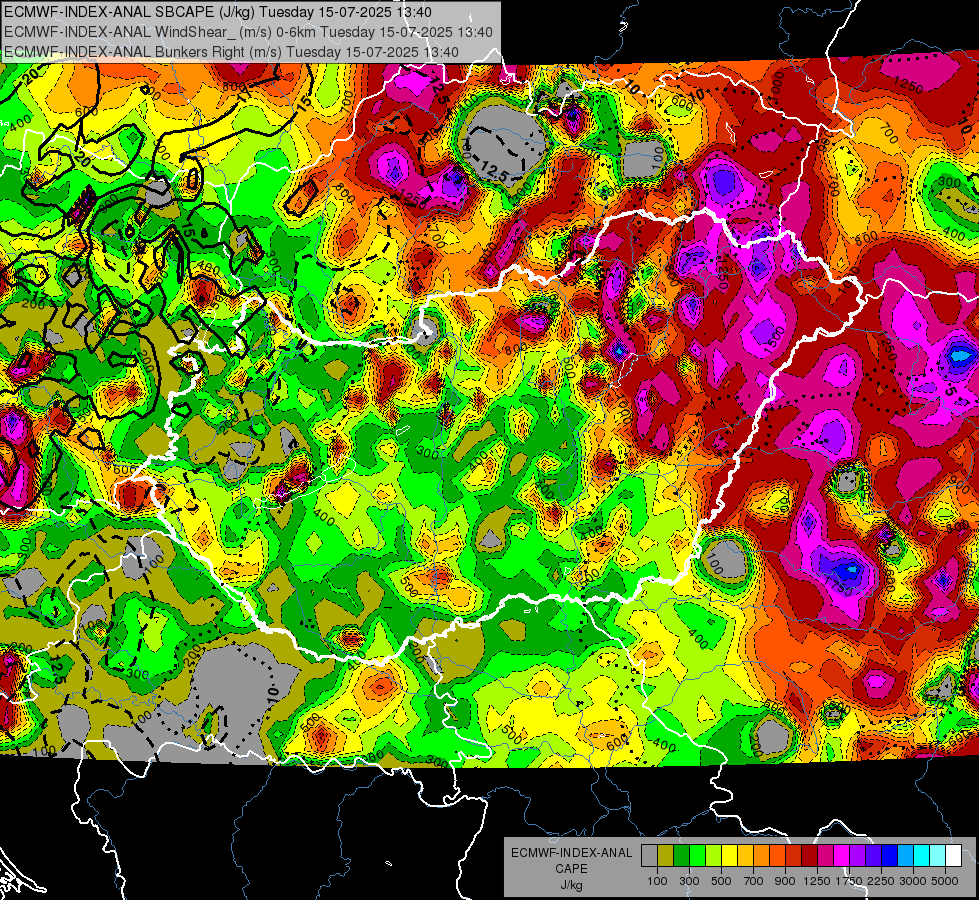Click the '12.5' label inside the top gray area

(x=494, y=172)
